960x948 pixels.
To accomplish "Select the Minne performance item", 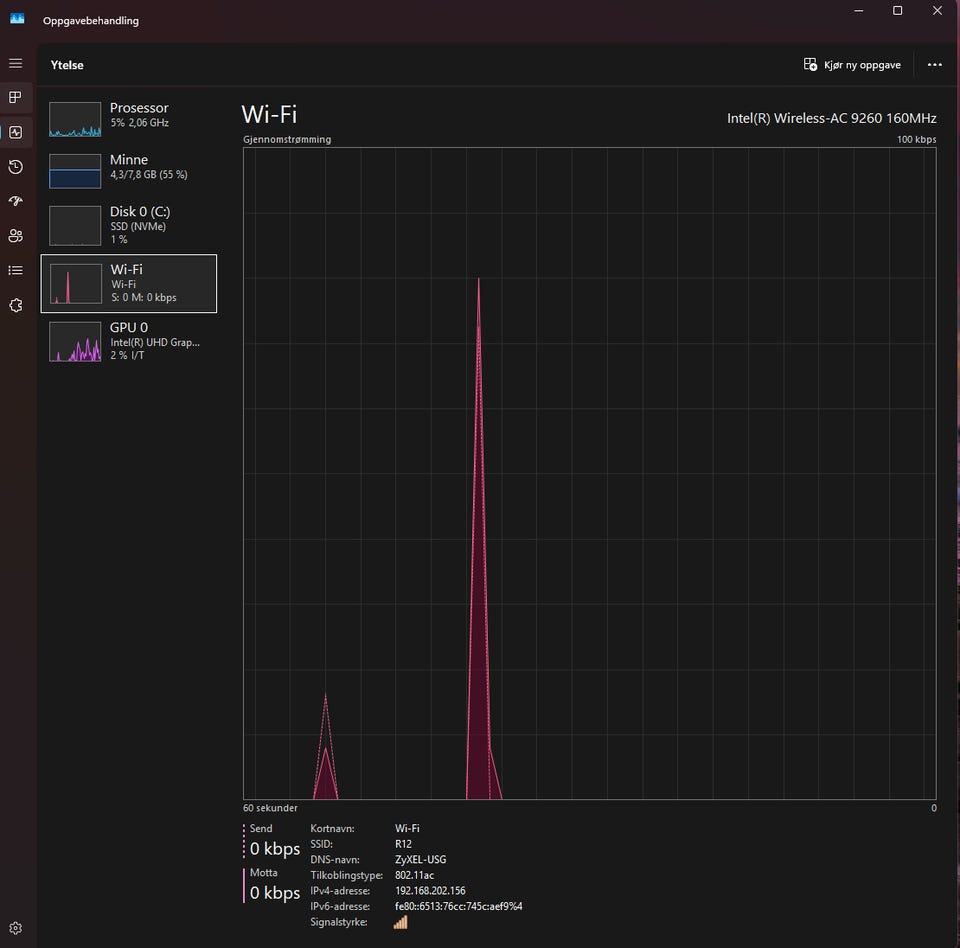I will [x=129, y=171].
